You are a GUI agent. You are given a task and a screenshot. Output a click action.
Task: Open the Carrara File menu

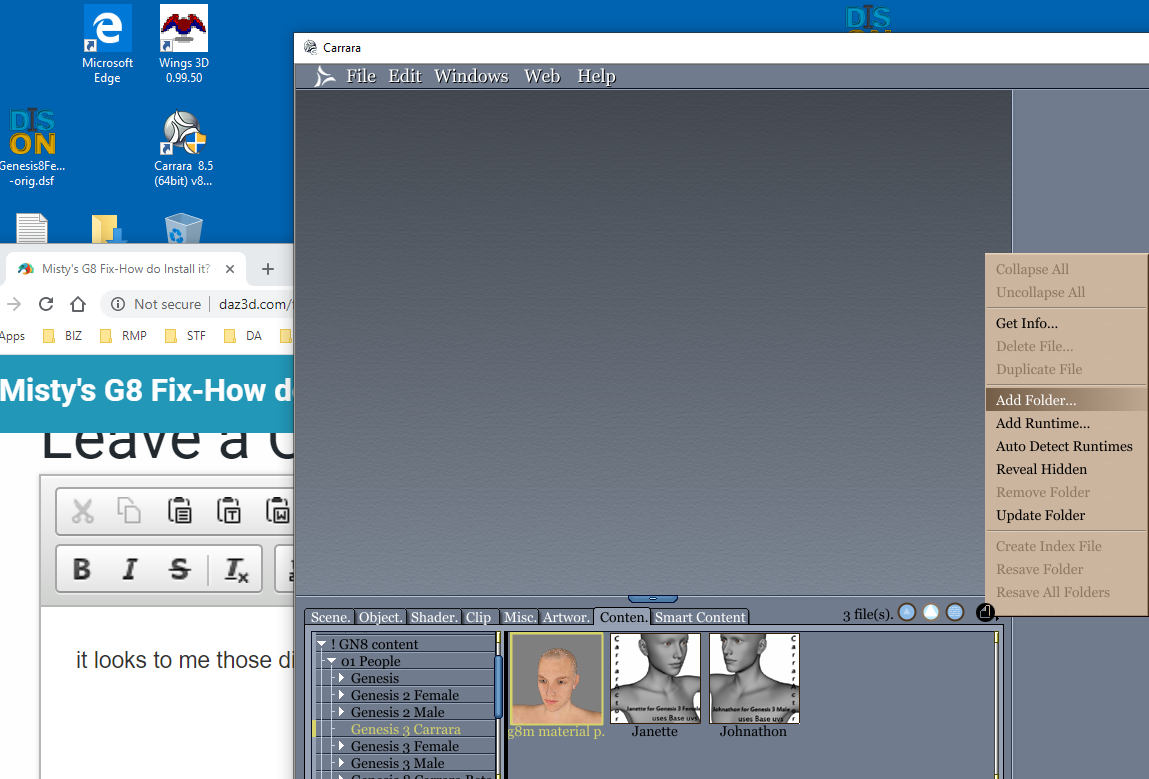point(361,76)
